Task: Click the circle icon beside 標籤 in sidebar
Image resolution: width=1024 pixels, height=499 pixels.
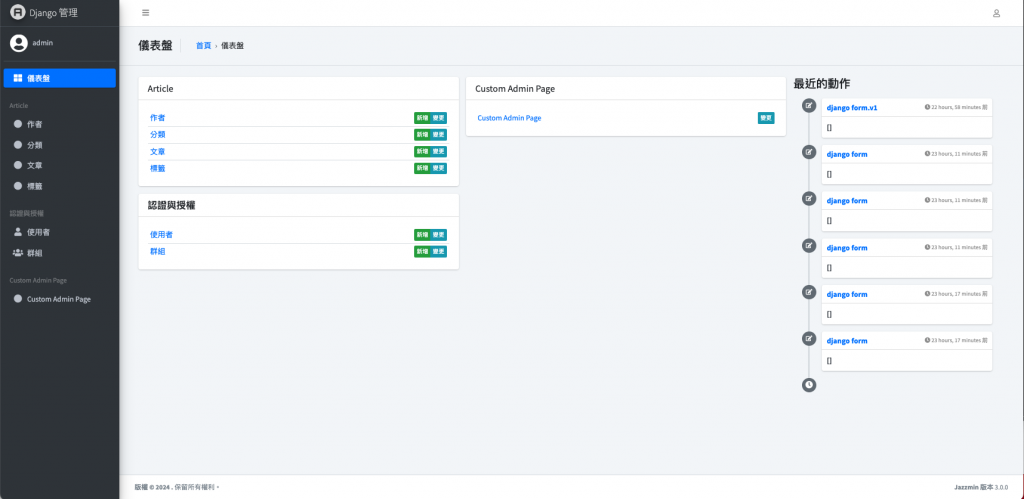Action: (x=18, y=186)
